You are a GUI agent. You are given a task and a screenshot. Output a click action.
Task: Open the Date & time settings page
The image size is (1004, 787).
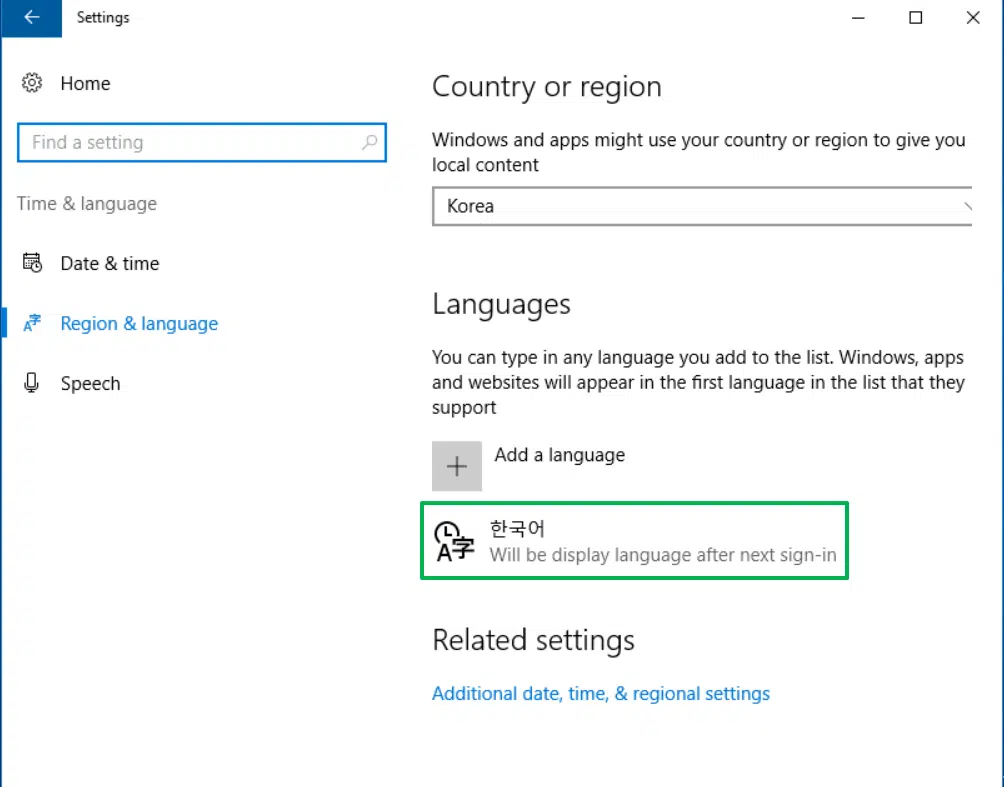pos(109,263)
